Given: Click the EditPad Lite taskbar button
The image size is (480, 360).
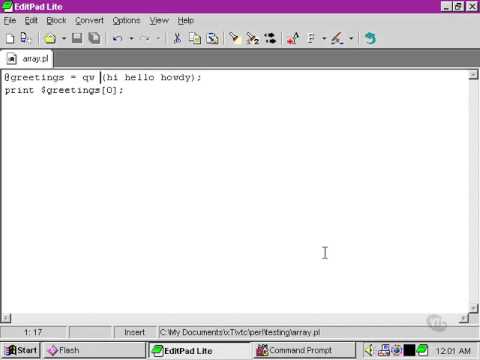Looking at the screenshot, I should click(199, 351).
